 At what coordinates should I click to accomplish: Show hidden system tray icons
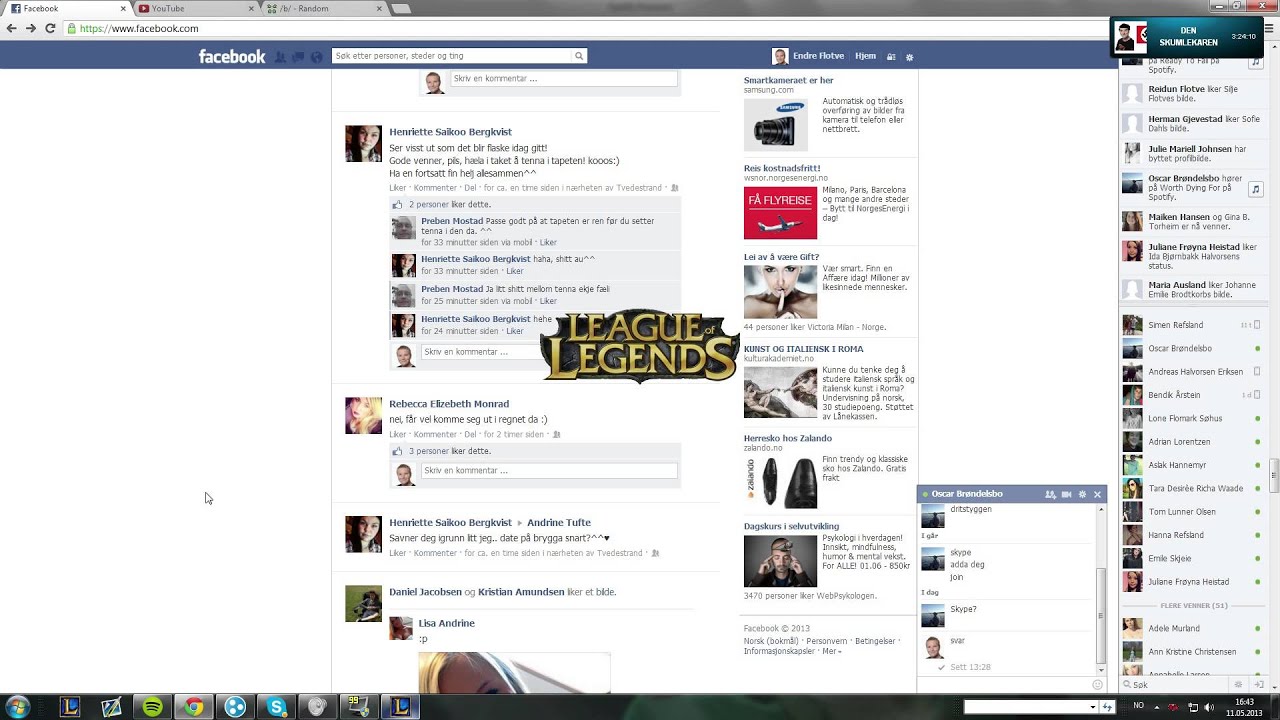point(1157,707)
